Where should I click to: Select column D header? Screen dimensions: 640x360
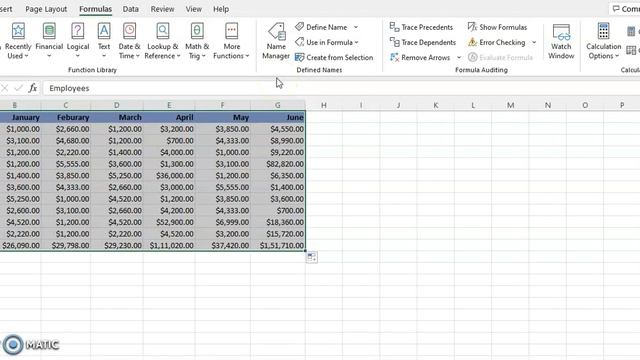pyautogui.click(x=117, y=105)
